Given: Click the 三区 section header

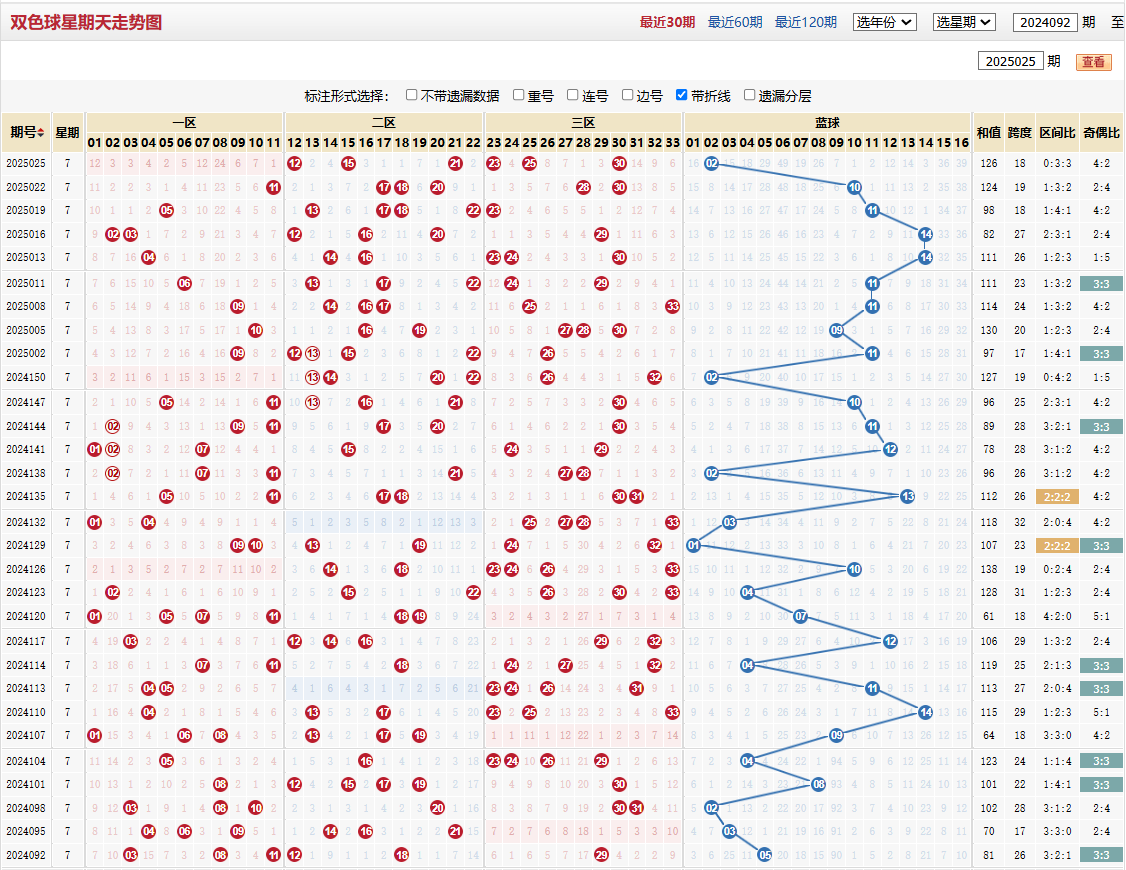Looking at the screenshot, I should click(583, 123).
